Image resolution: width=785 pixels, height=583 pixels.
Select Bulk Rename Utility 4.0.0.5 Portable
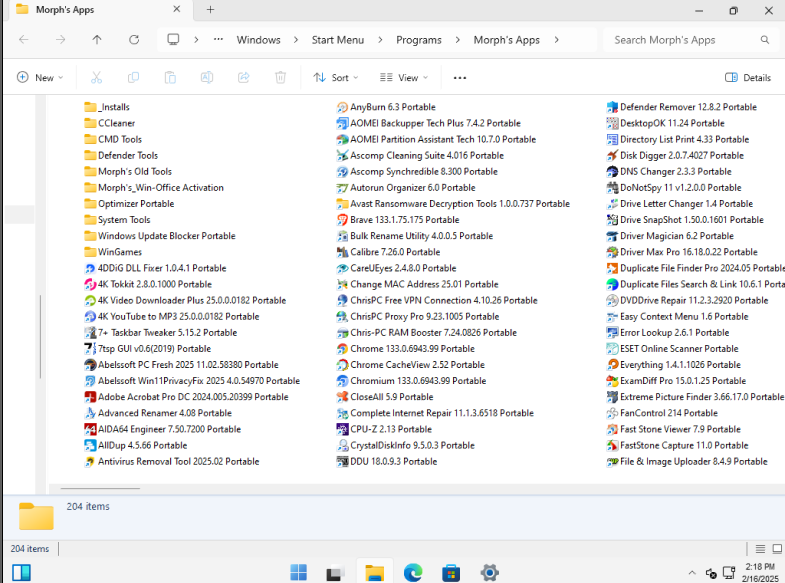[415, 236]
